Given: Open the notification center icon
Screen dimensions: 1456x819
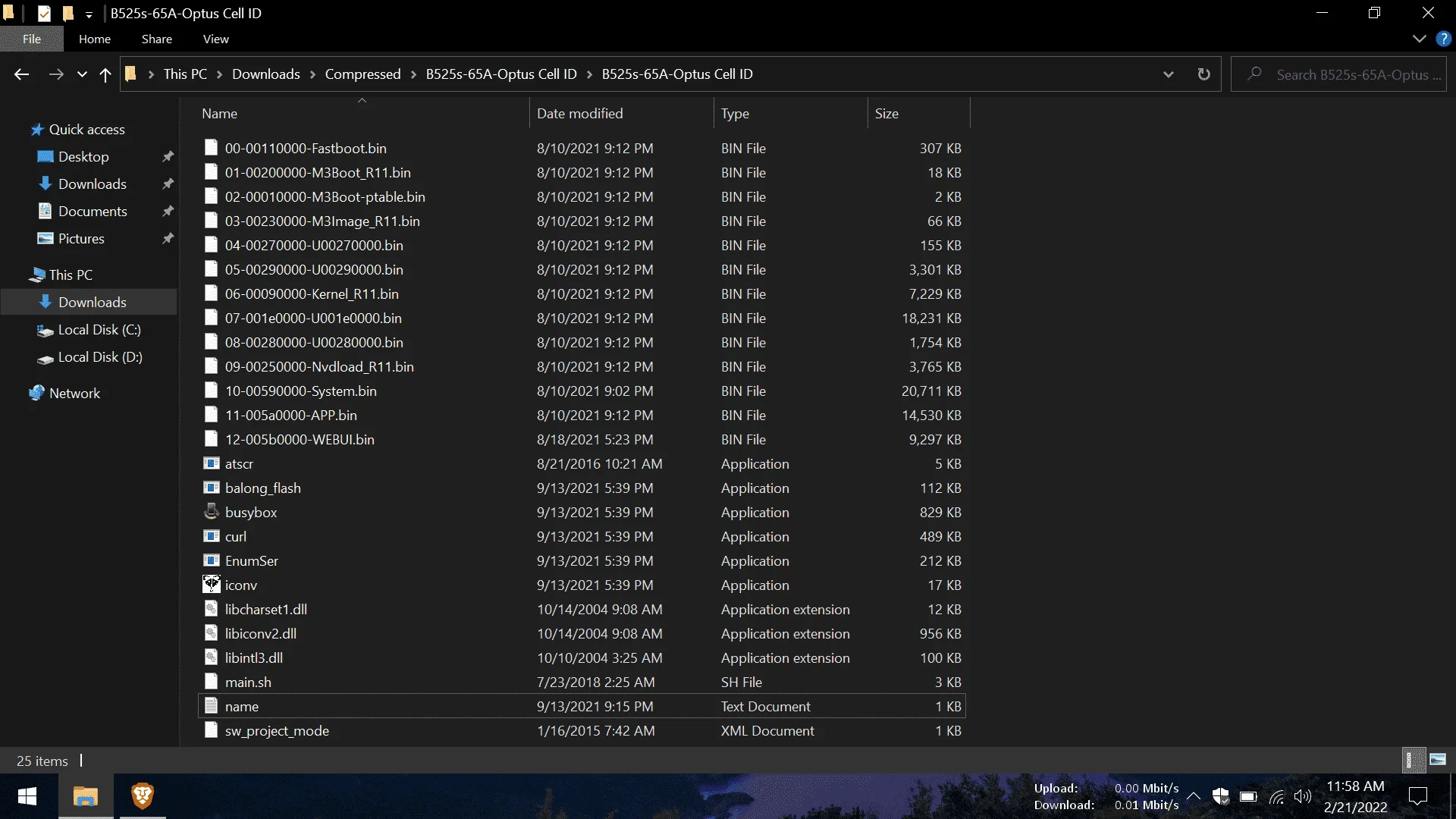Looking at the screenshot, I should [x=1418, y=796].
